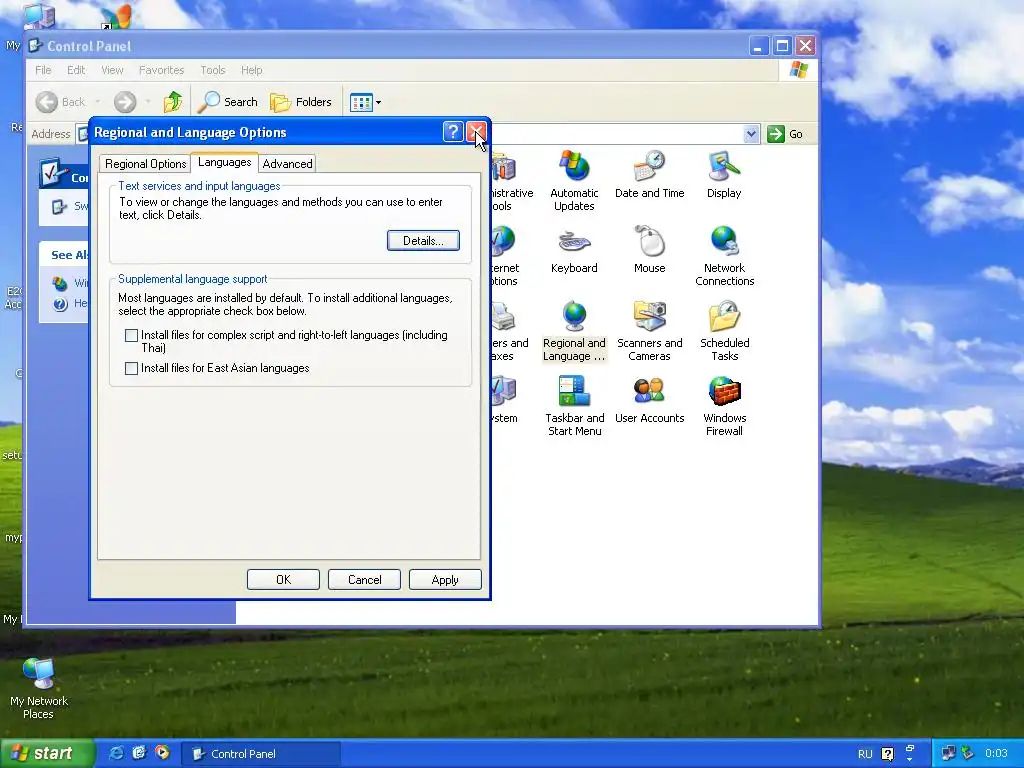This screenshot has width=1024, height=768.
Task: Click the RU language bar indicator
Action: pos(865,754)
